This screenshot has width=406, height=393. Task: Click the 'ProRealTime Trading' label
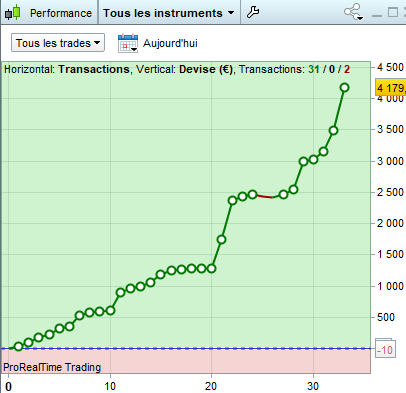(x=52, y=367)
